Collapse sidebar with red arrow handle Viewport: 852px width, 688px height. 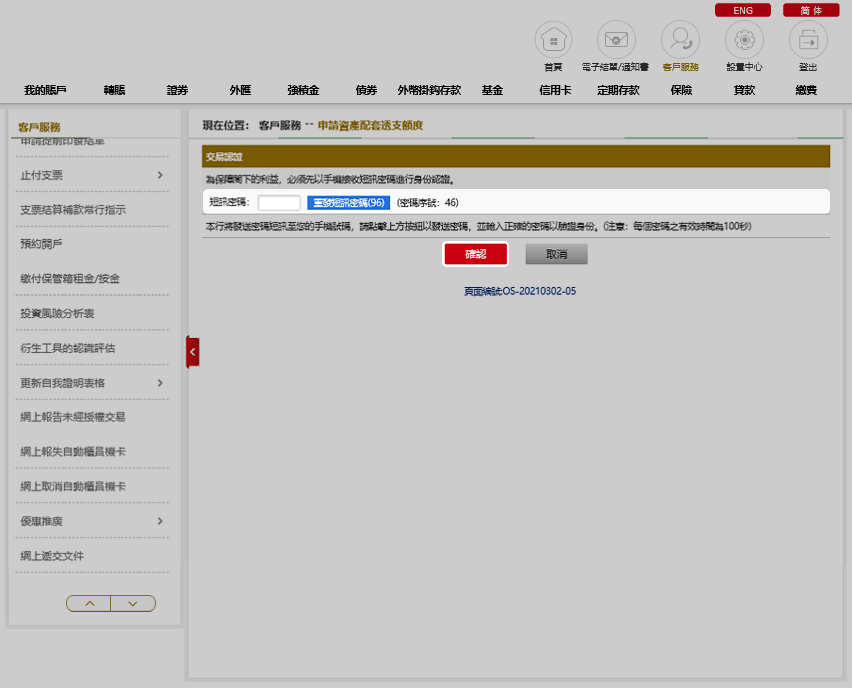(192, 352)
